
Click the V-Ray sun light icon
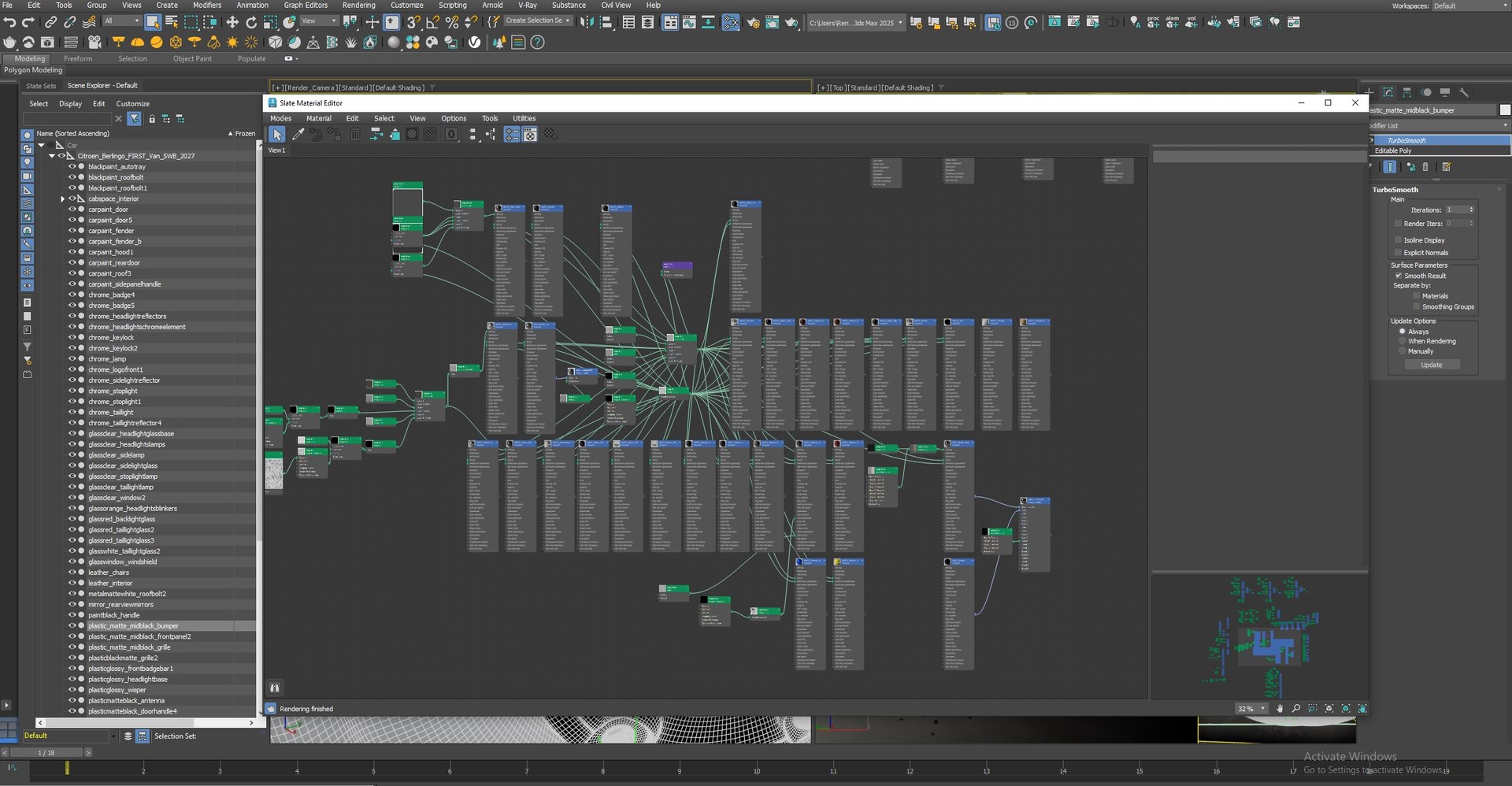tap(232, 43)
